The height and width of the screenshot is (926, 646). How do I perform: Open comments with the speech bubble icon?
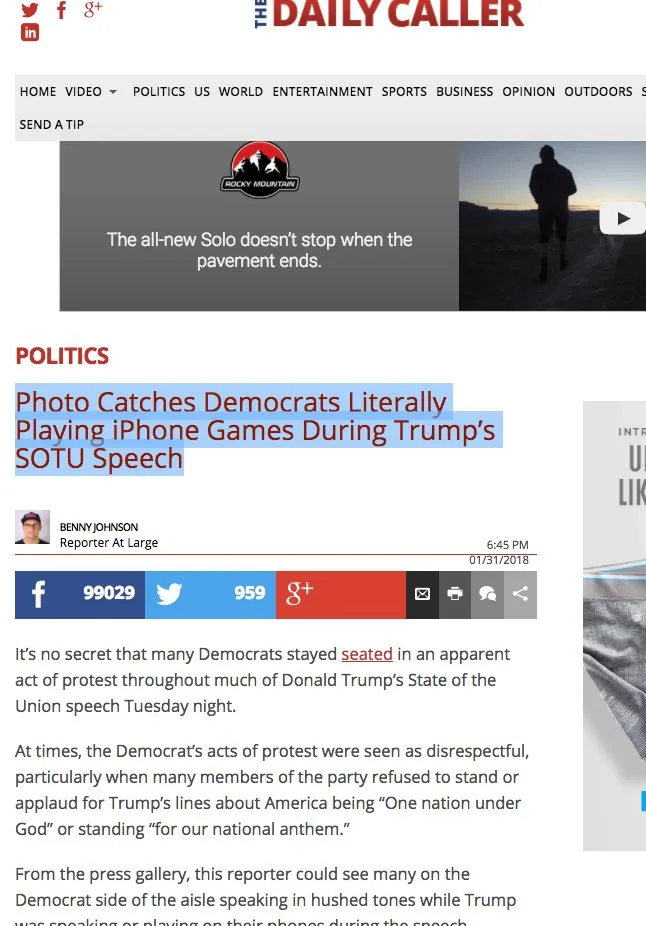[487, 594]
